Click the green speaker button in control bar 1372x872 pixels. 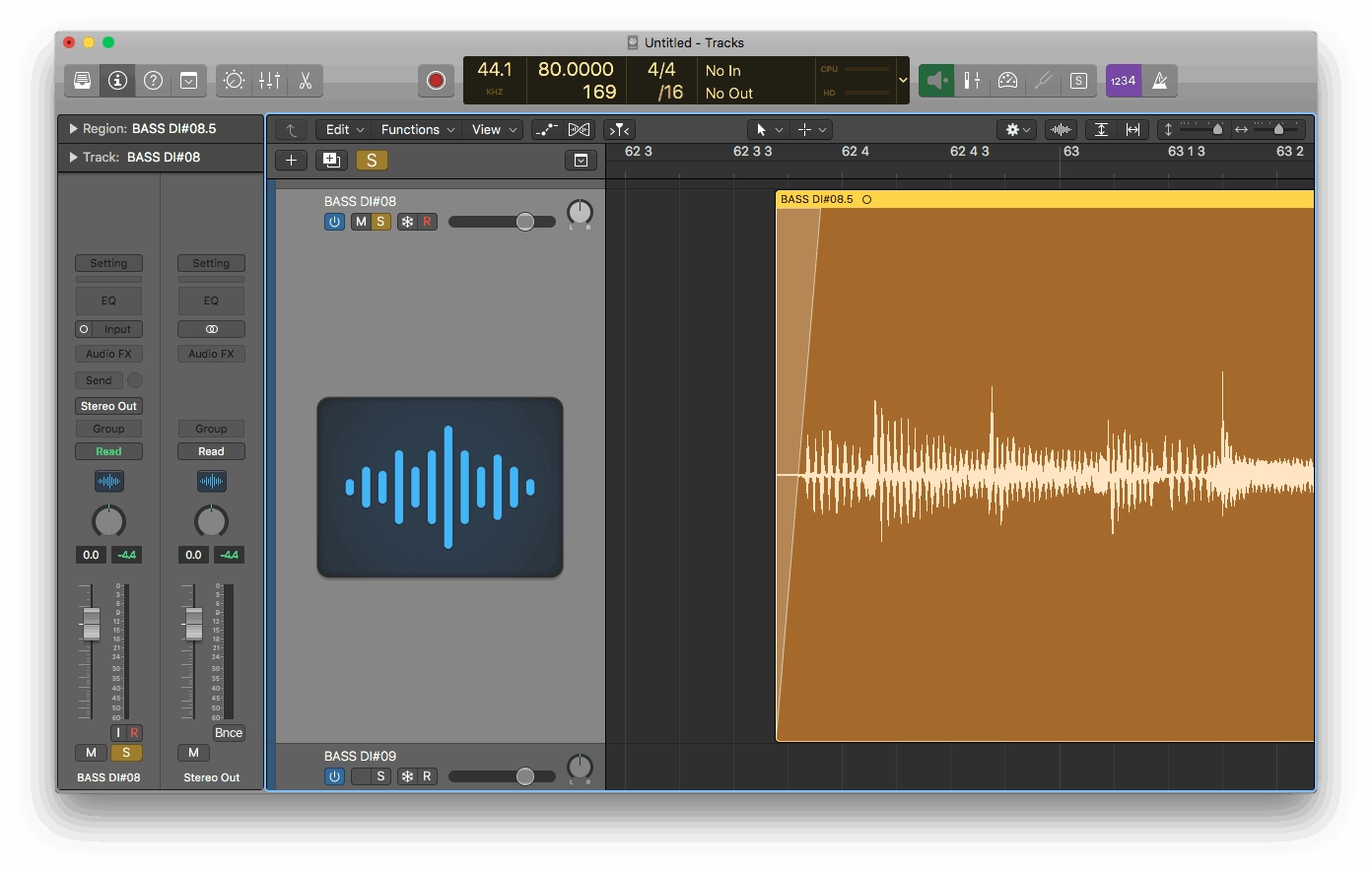click(936, 81)
